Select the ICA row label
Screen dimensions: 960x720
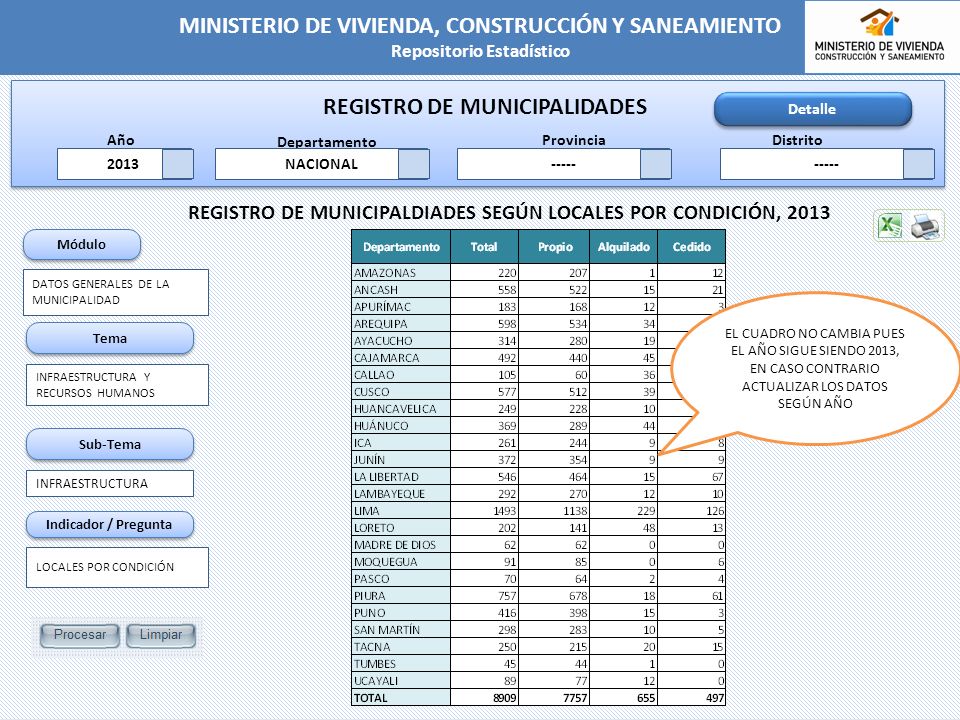401,443
